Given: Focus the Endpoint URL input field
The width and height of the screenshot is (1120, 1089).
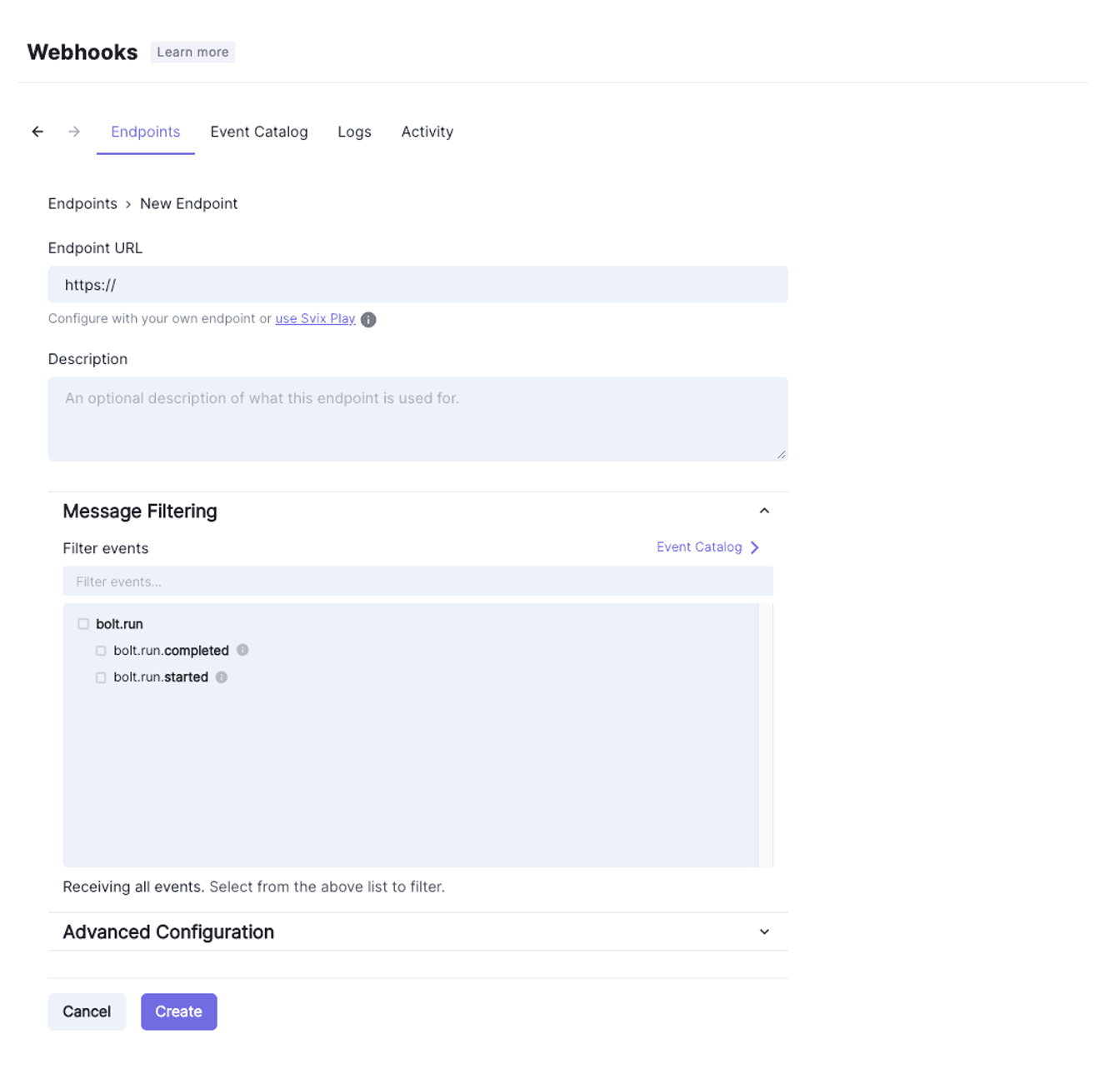Looking at the screenshot, I should 417,284.
